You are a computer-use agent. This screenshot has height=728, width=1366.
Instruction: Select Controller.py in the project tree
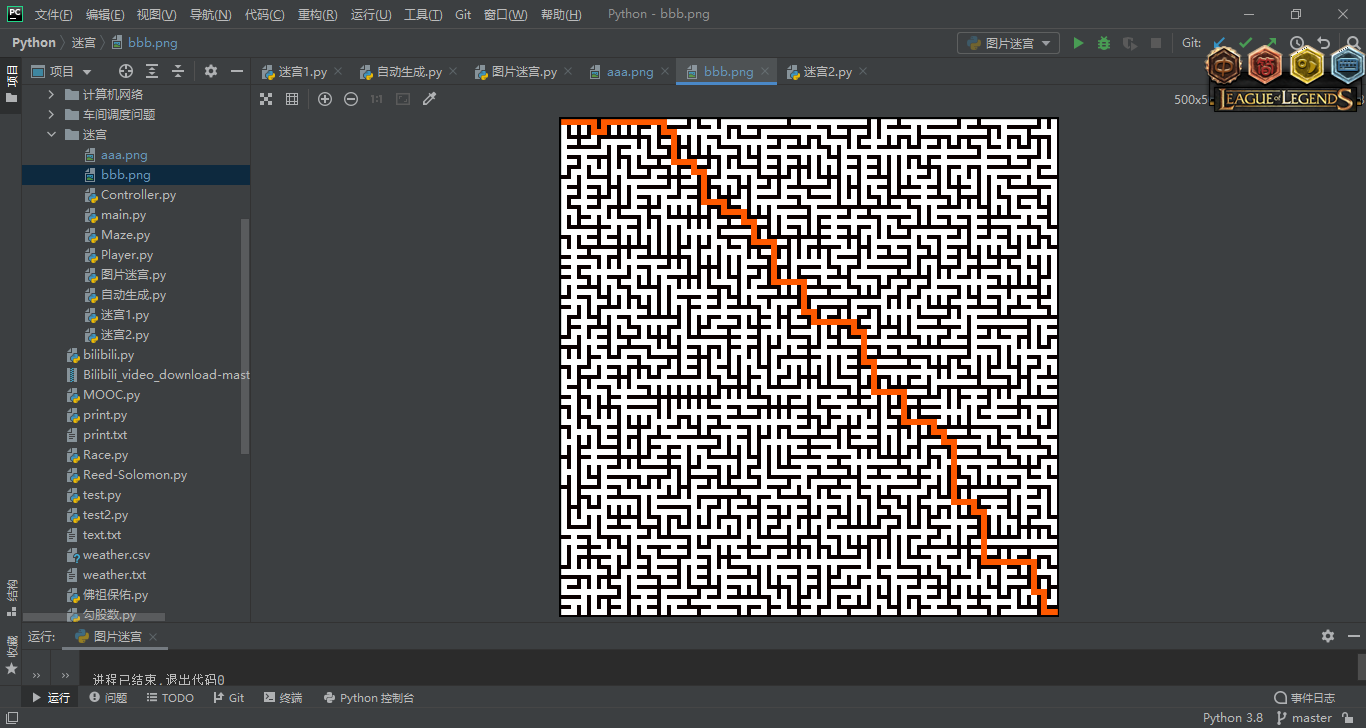point(138,195)
